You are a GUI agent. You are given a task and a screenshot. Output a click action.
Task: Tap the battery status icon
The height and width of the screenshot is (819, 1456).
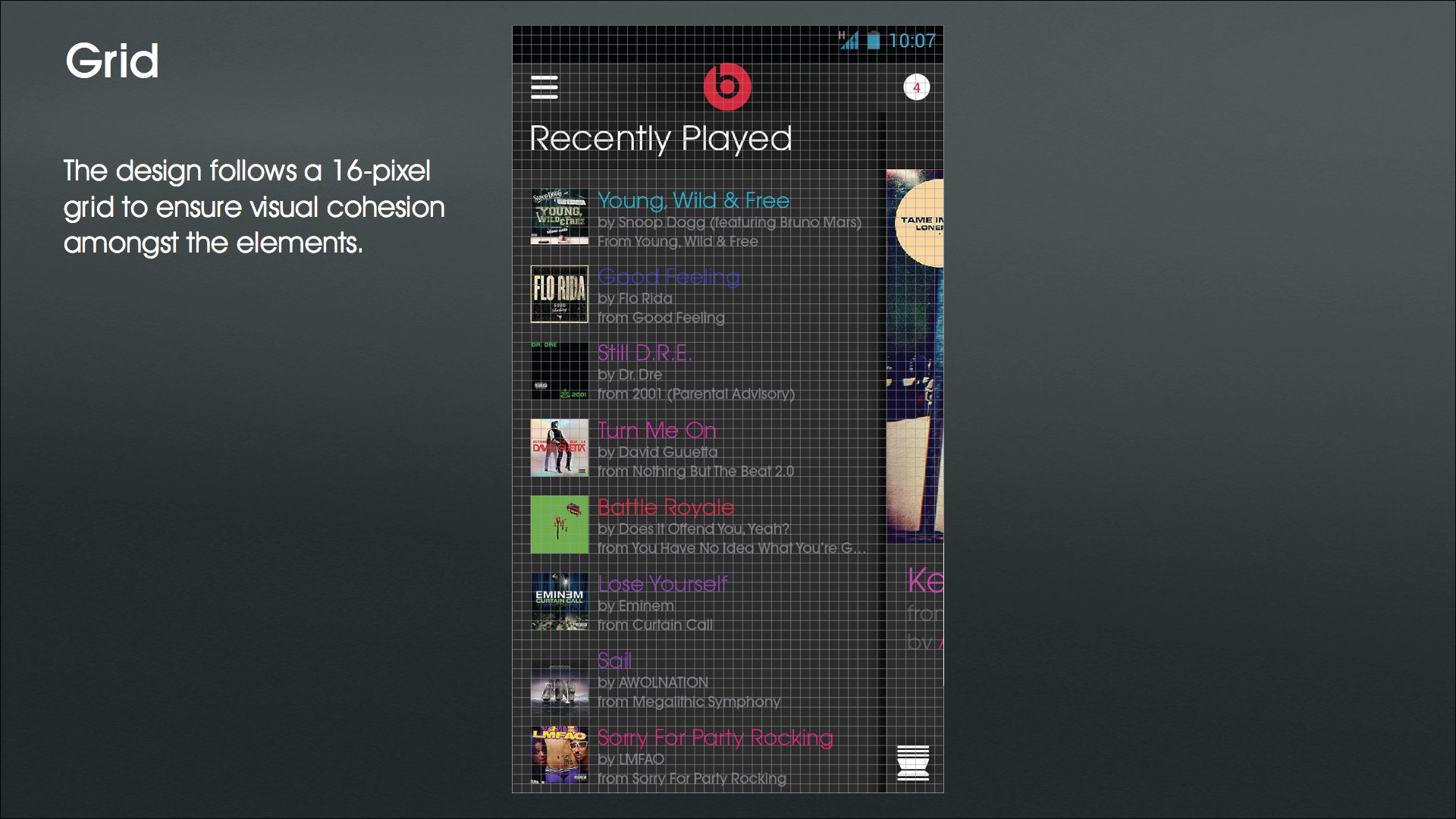pyautogui.click(x=874, y=40)
